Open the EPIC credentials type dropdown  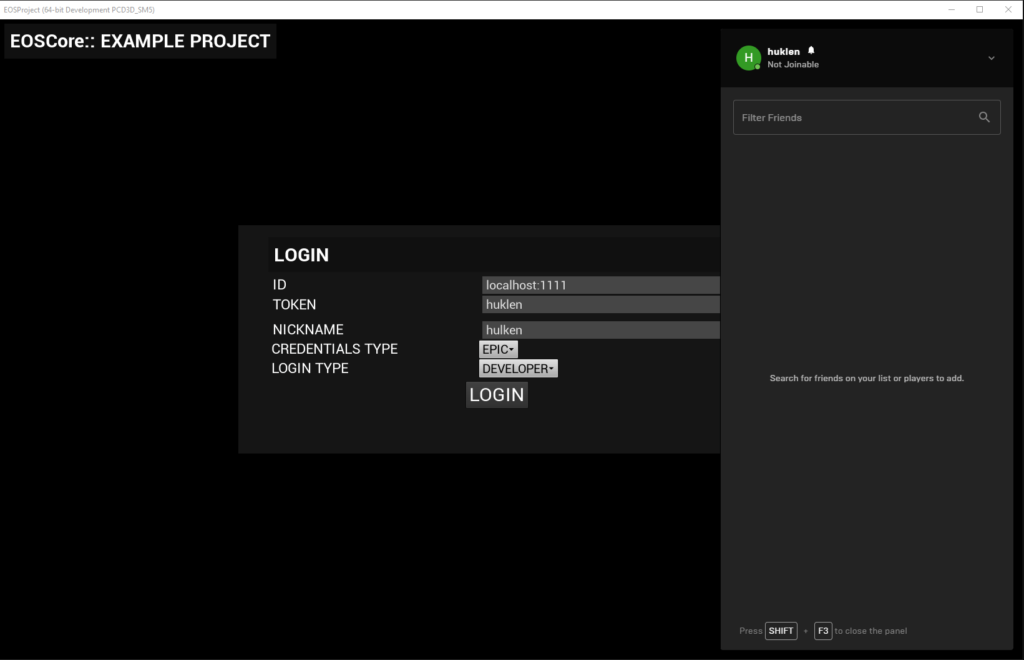tap(498, 349)
